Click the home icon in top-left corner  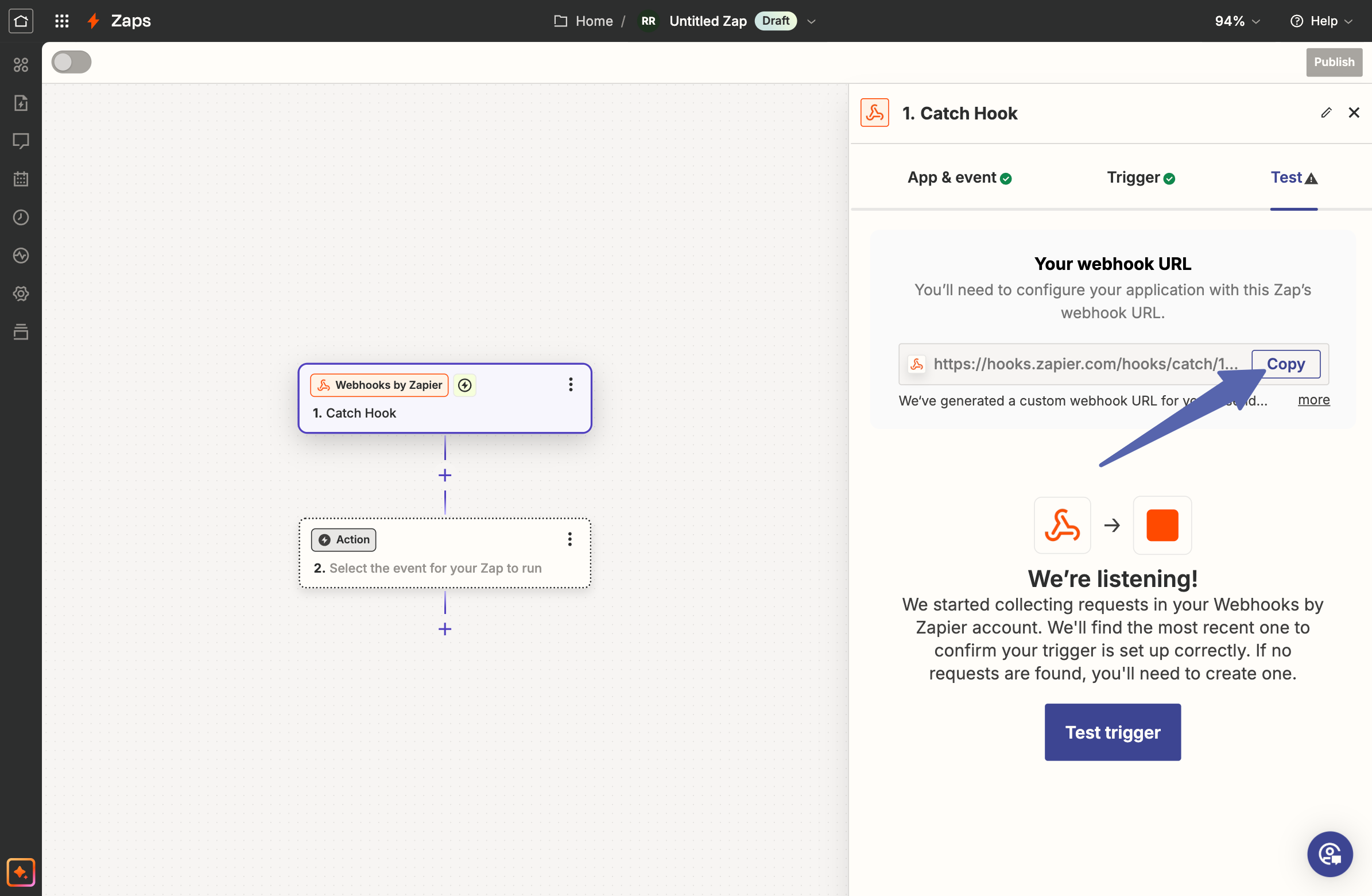coord(21,21)
